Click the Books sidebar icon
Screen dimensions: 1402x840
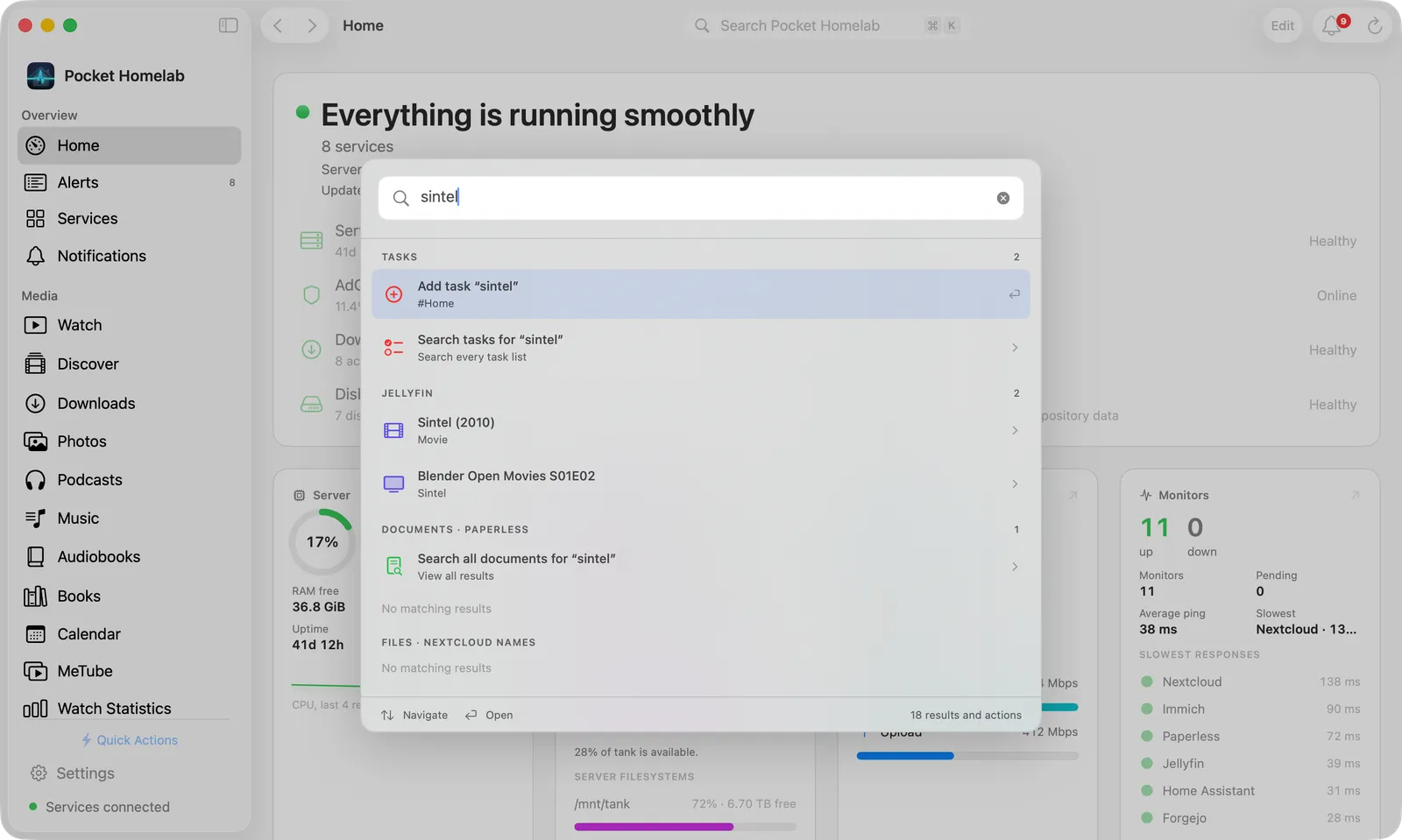point(35,596)
